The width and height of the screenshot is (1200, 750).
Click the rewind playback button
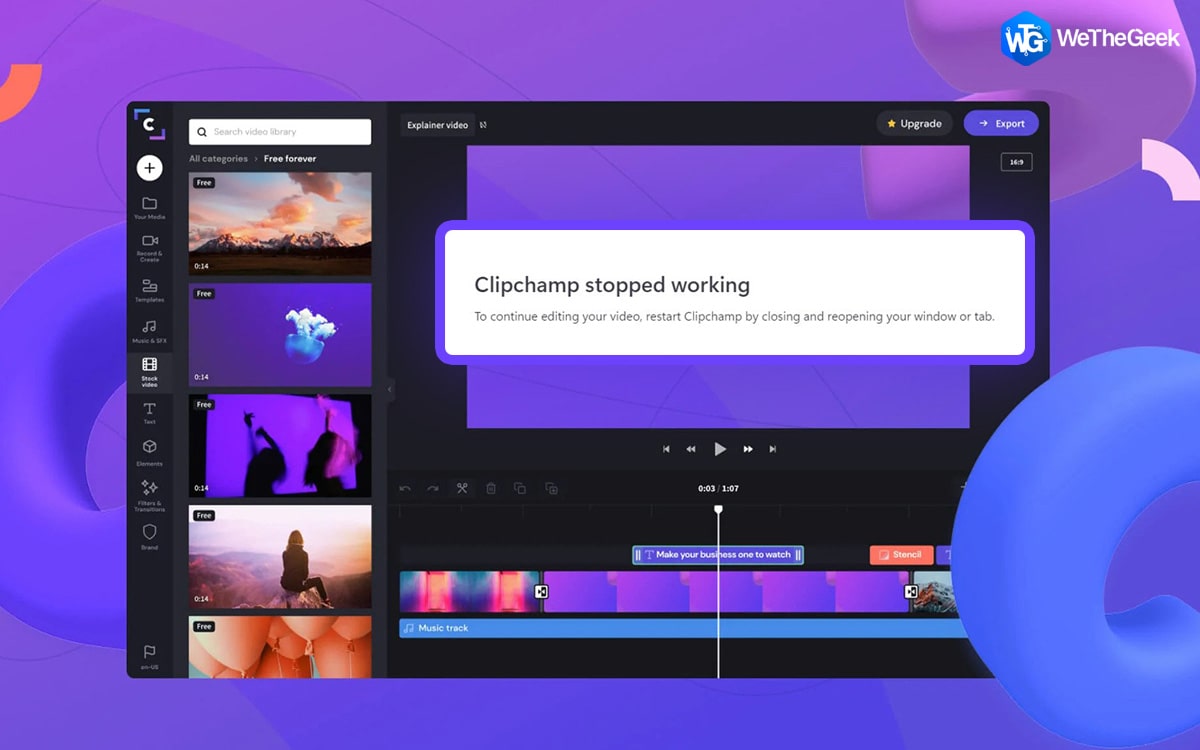pos(691,449)
